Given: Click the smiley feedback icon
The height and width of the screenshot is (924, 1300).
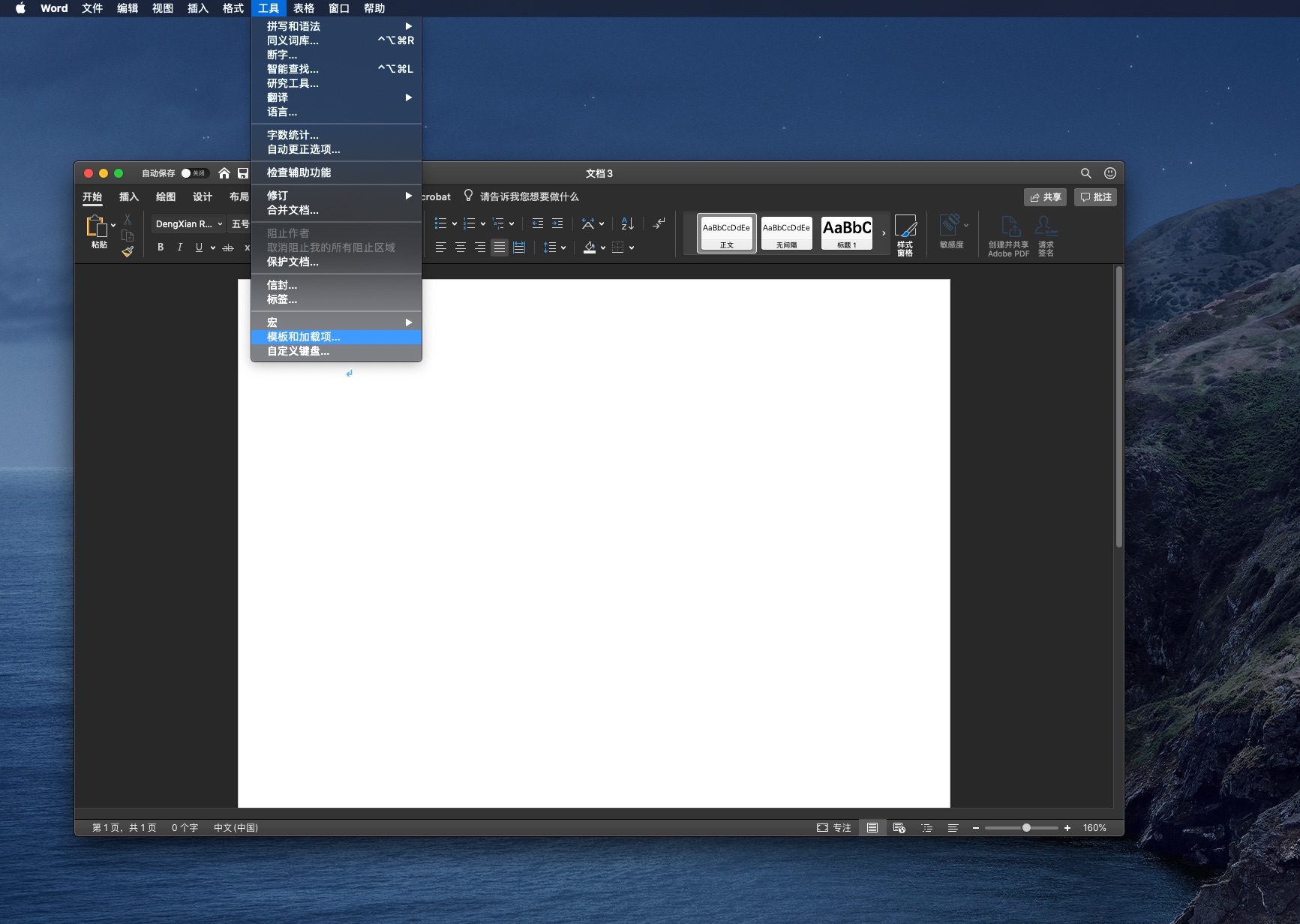Looking at the screenshot, I should tap(1110, 173).
